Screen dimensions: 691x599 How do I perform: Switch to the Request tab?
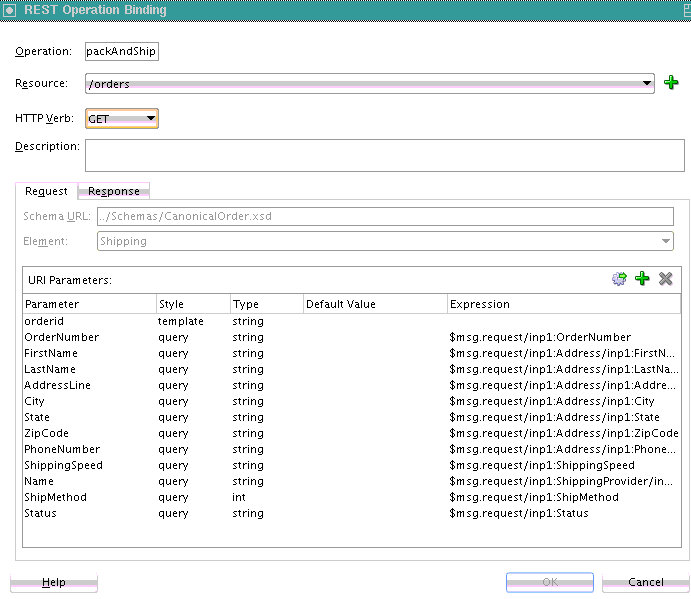click(x=46, y=191)
